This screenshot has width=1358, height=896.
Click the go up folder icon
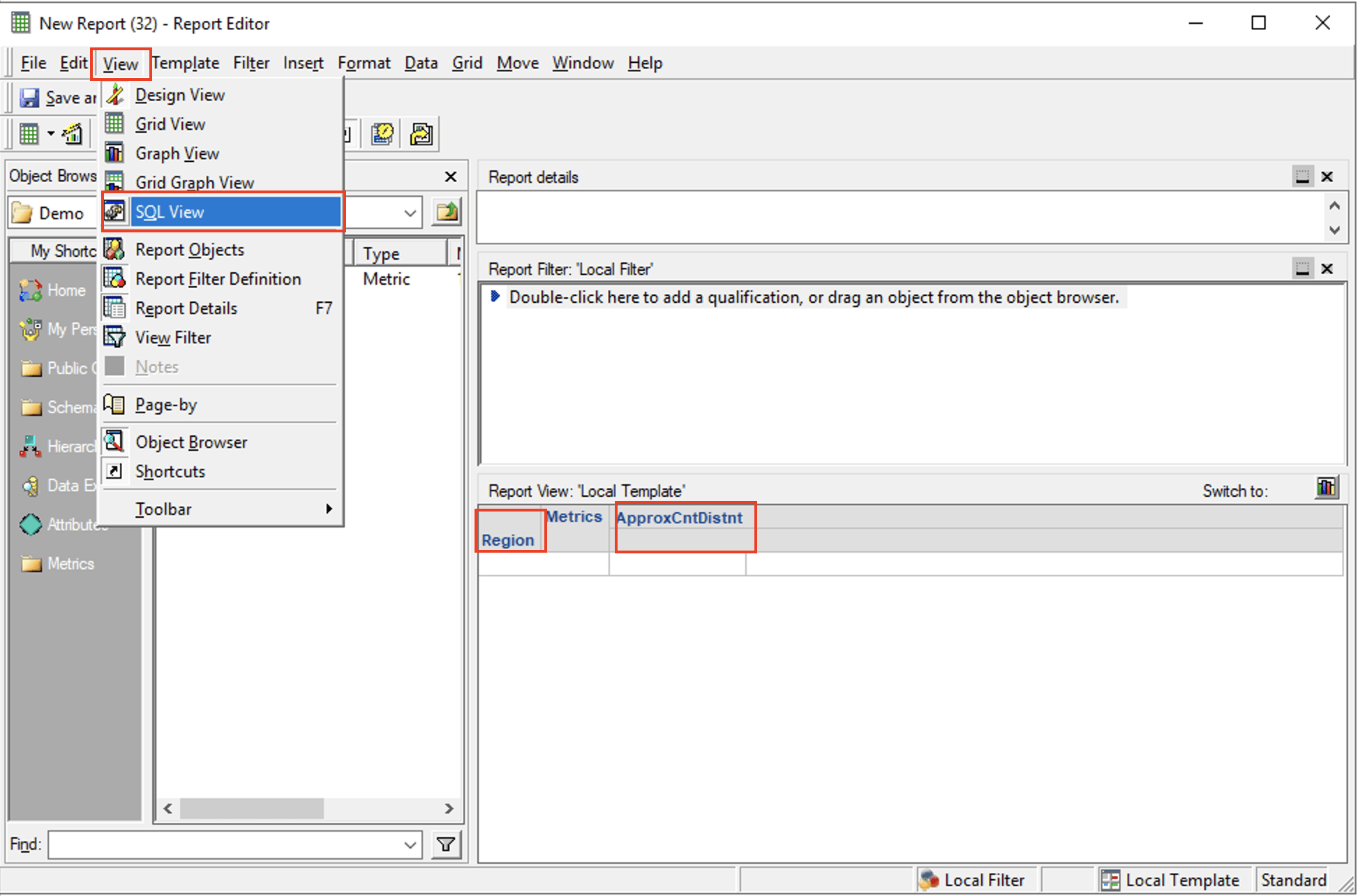point(447,212)
